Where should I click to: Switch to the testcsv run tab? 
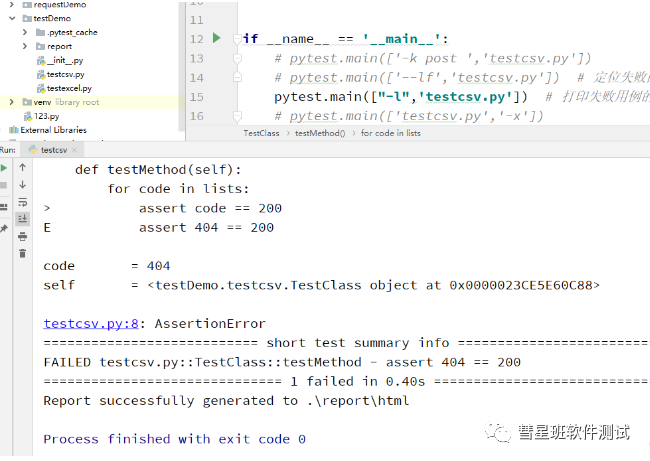pyautogui.click(x=54, y=150)
